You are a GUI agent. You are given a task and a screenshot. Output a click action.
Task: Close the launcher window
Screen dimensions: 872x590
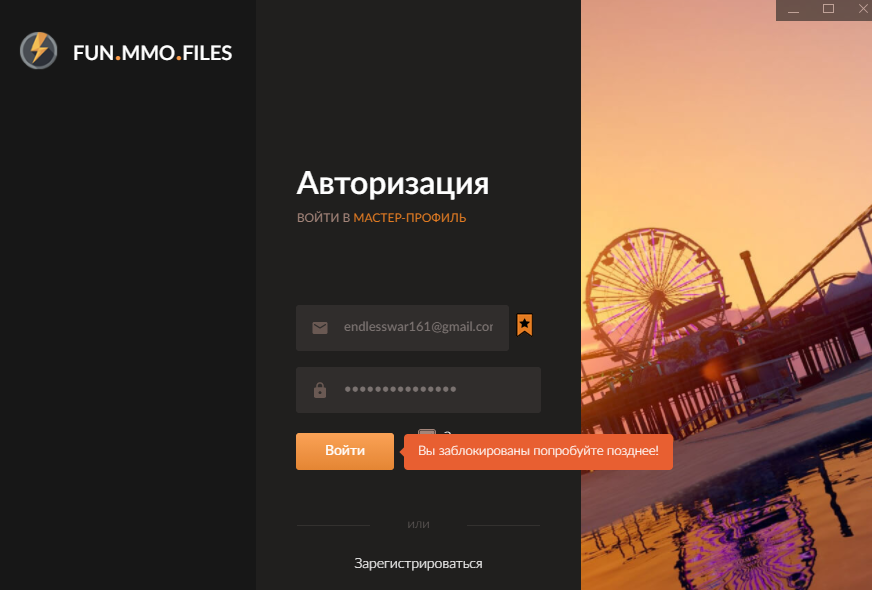(x=859, y=9)
